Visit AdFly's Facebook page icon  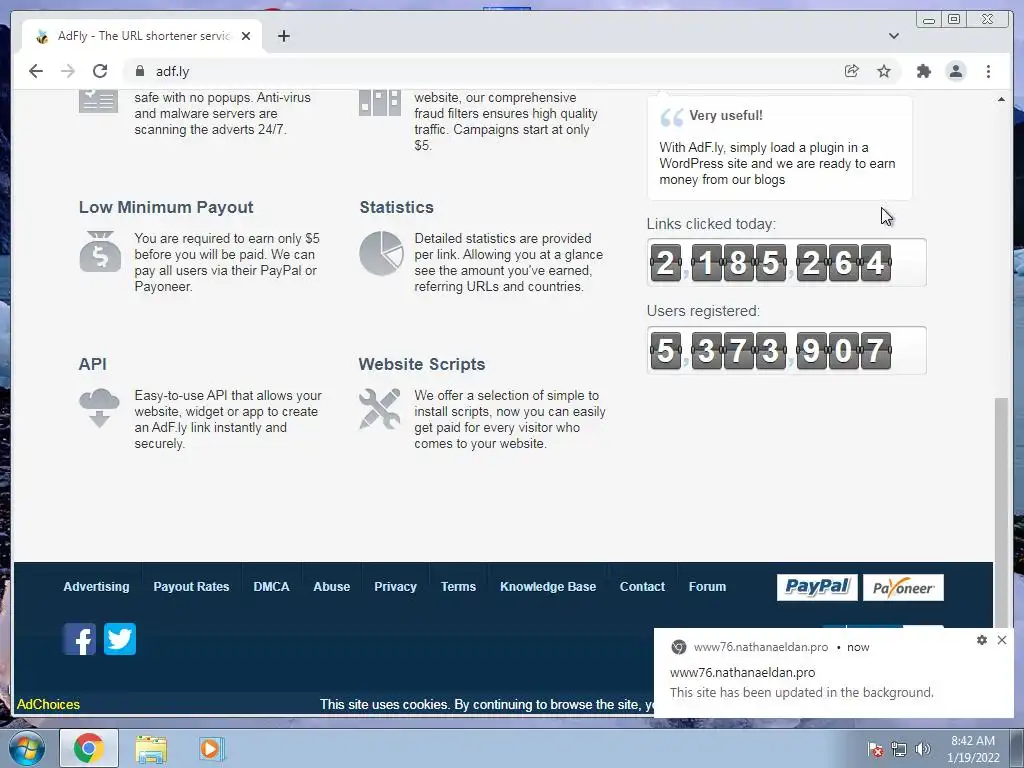click(79, 639)
